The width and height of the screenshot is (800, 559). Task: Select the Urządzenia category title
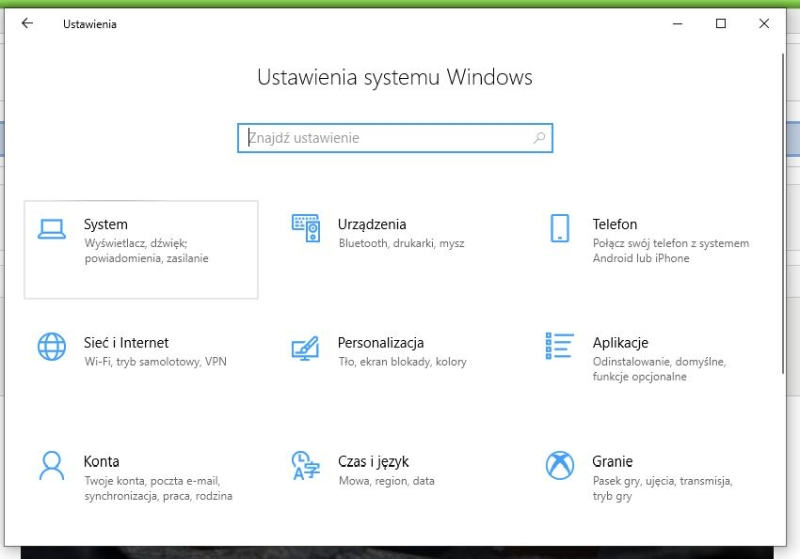(x=372, y=224)
